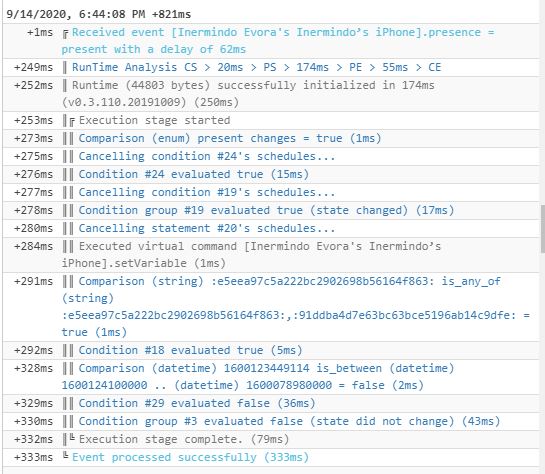Select Cancelling condition #19's schedules line
Image resolution: width=545 pixels, height=474 pixels.
tap(206, 192)
